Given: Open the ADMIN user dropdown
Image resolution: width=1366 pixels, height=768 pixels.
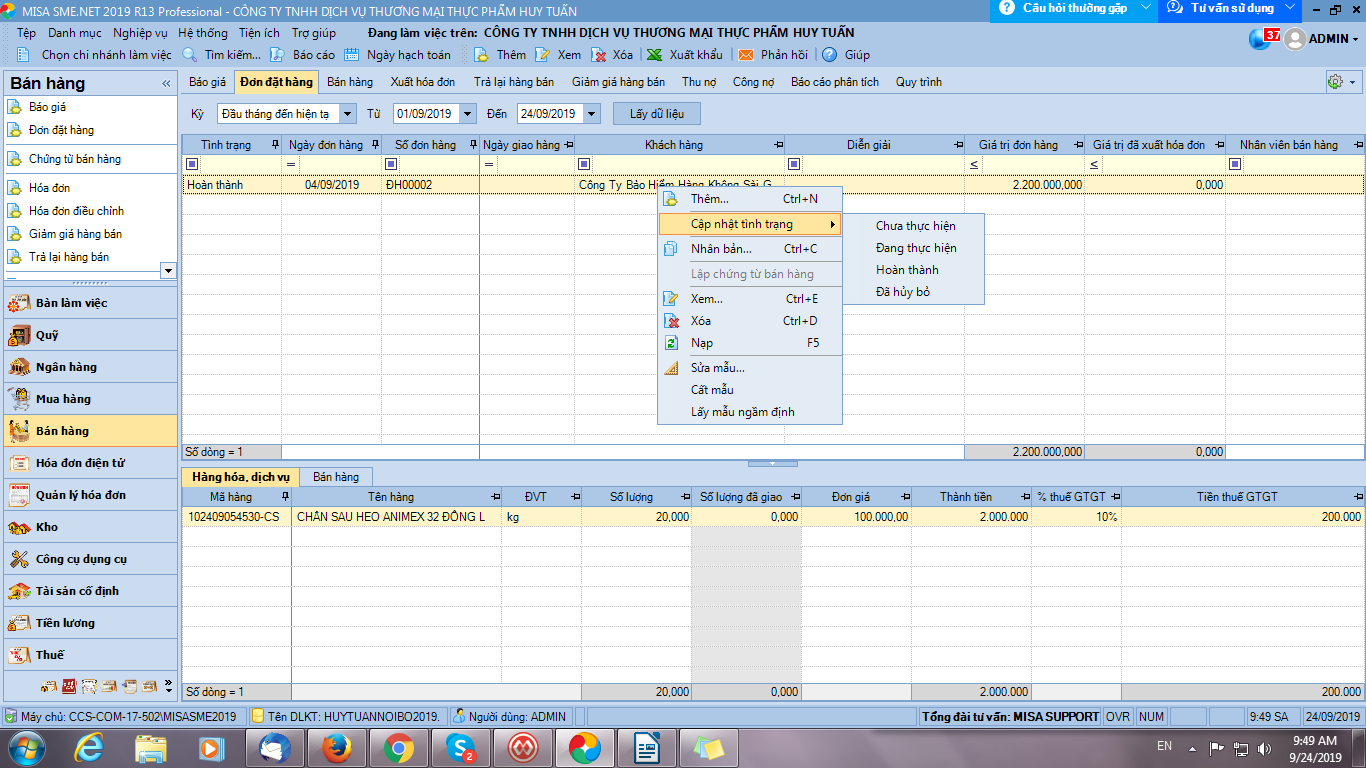Looking at the screenshot, I should [1356, 40].
